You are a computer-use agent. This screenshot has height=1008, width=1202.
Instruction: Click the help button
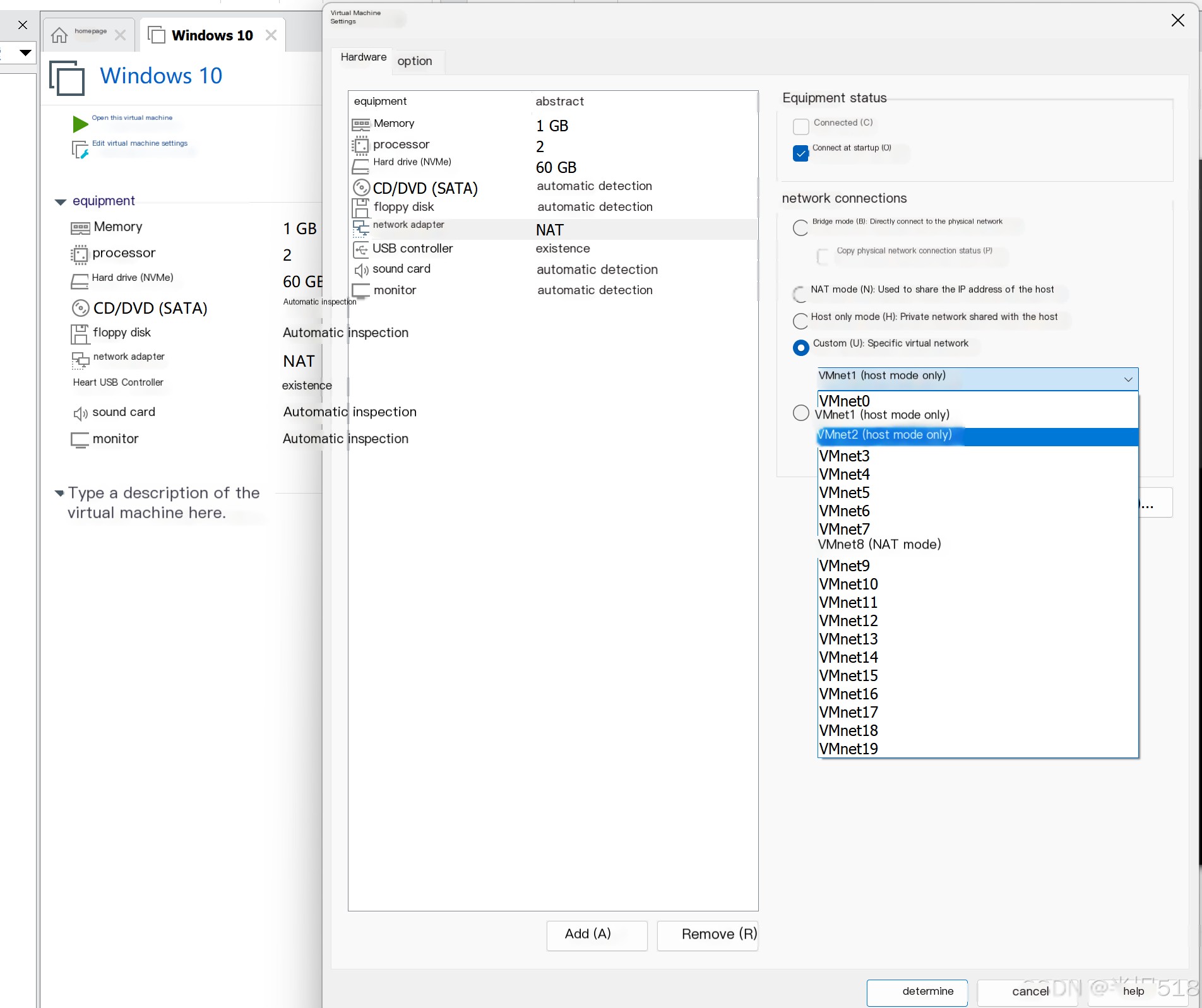tap(1138, 993)
